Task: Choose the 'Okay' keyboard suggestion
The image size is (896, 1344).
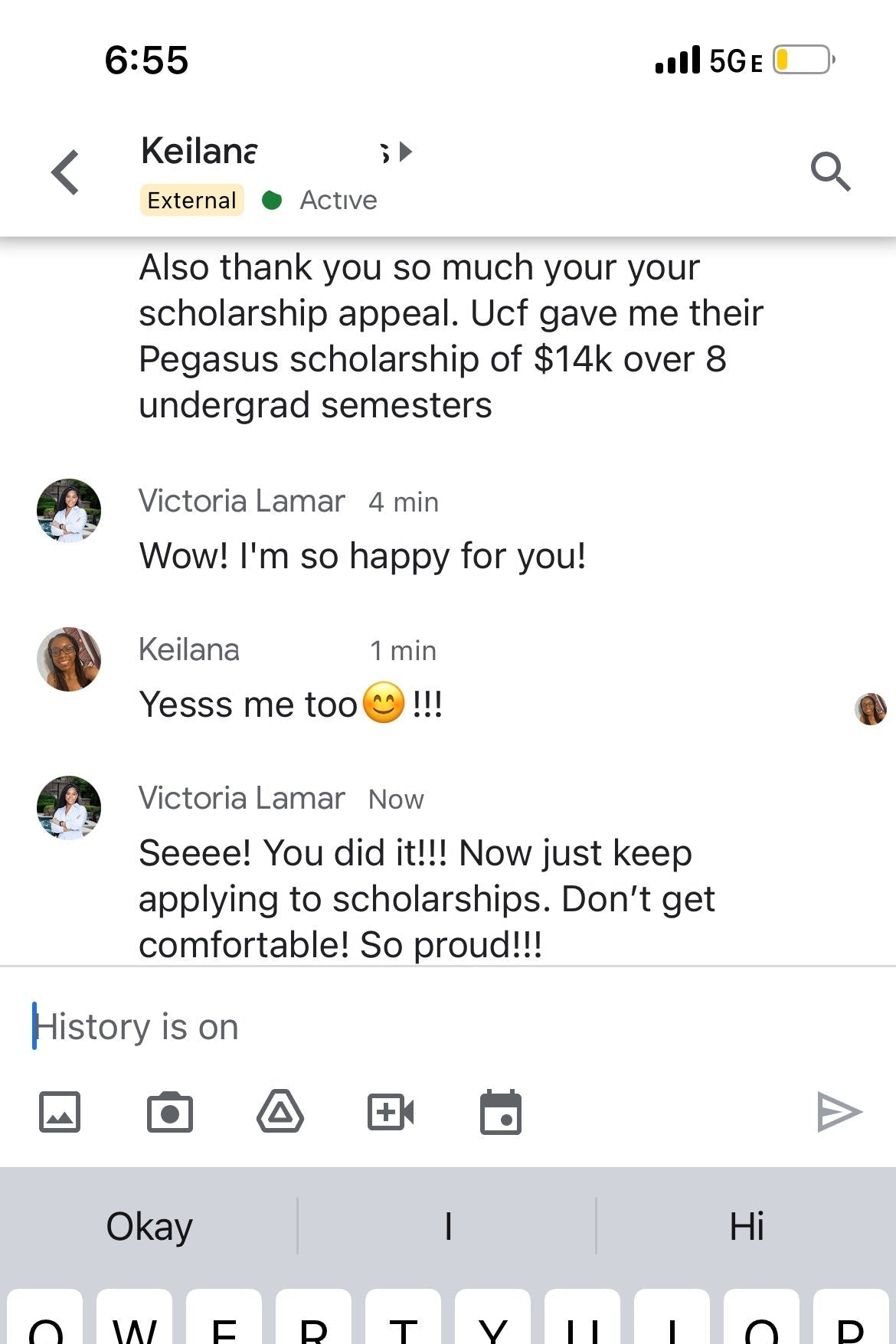Action: [x=149, y=1226]
